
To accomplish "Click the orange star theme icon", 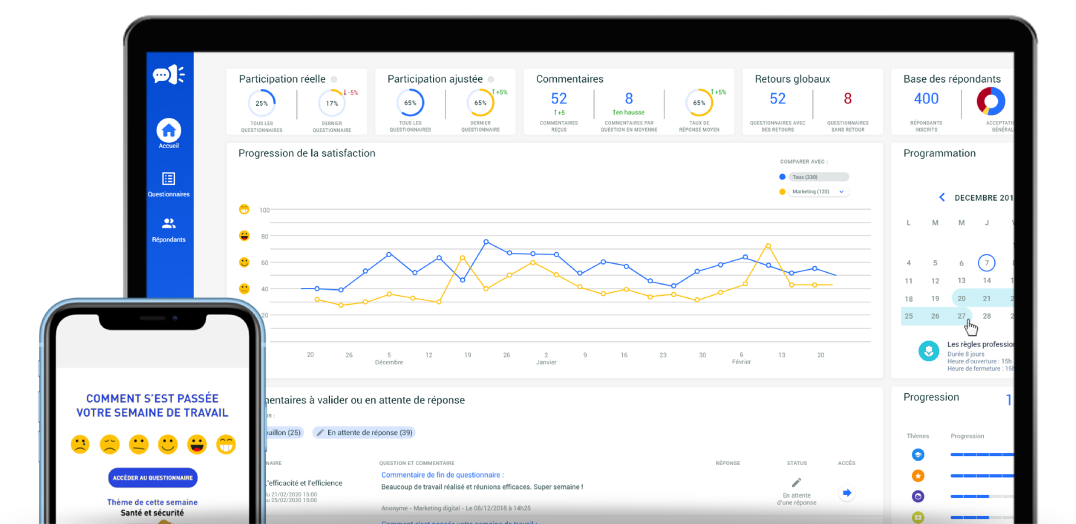I will pos(917,475).
